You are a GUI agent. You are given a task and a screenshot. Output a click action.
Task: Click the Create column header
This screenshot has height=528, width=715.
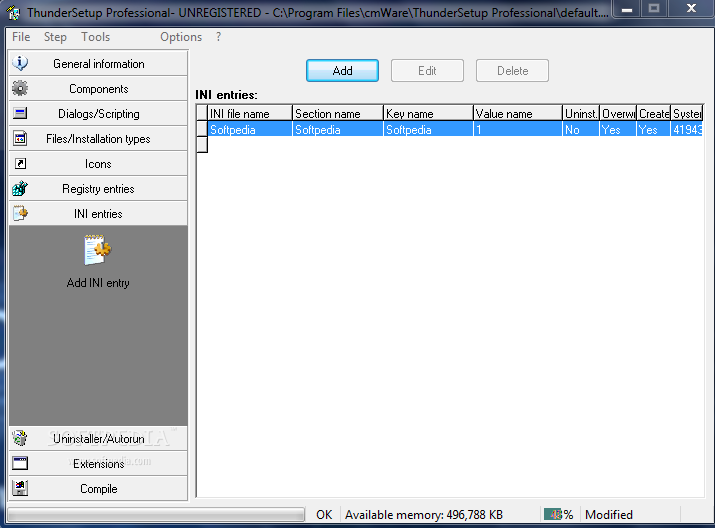(x=653, y=113)
